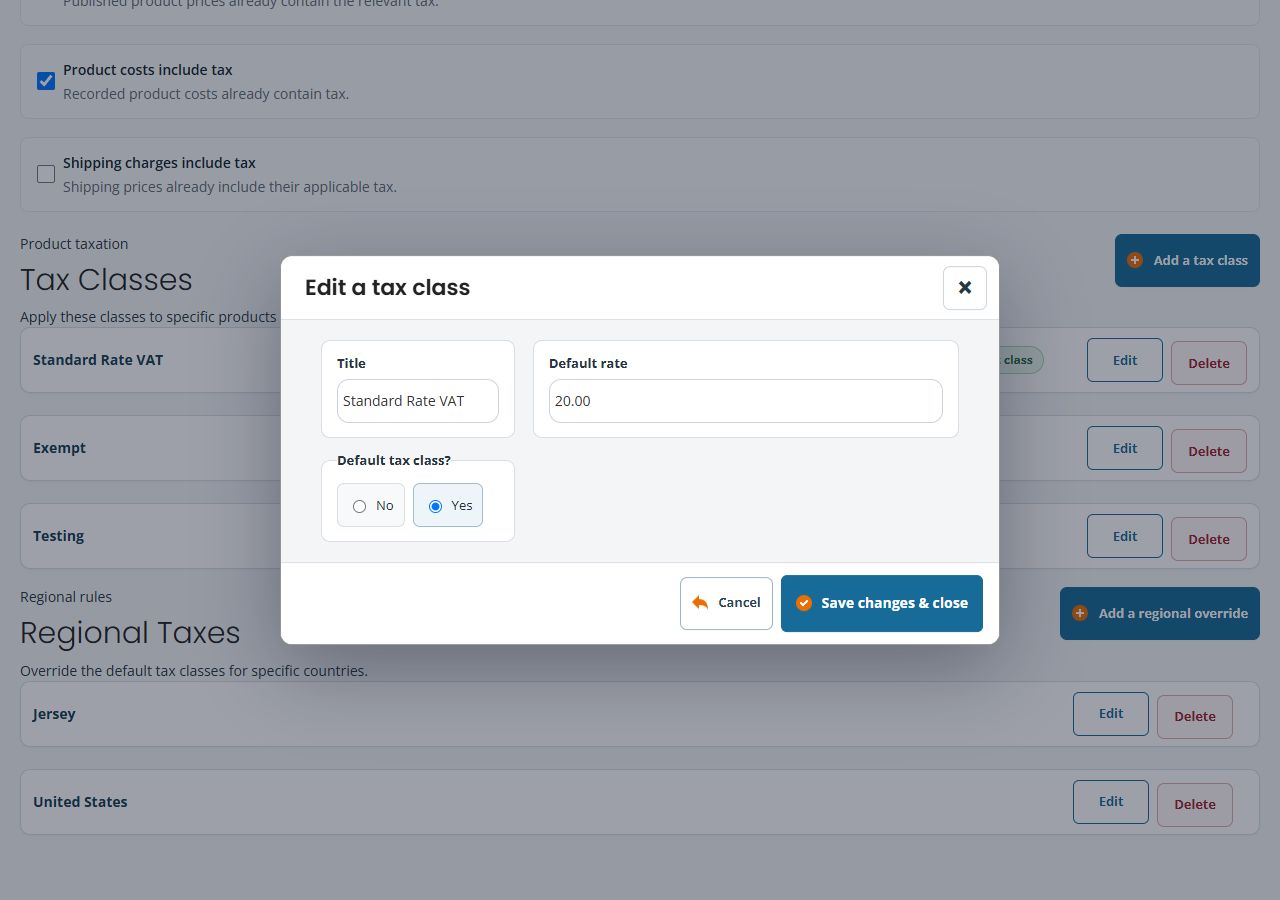Delete the United States regional override

pyautogui.click(x=1195, y=805)
